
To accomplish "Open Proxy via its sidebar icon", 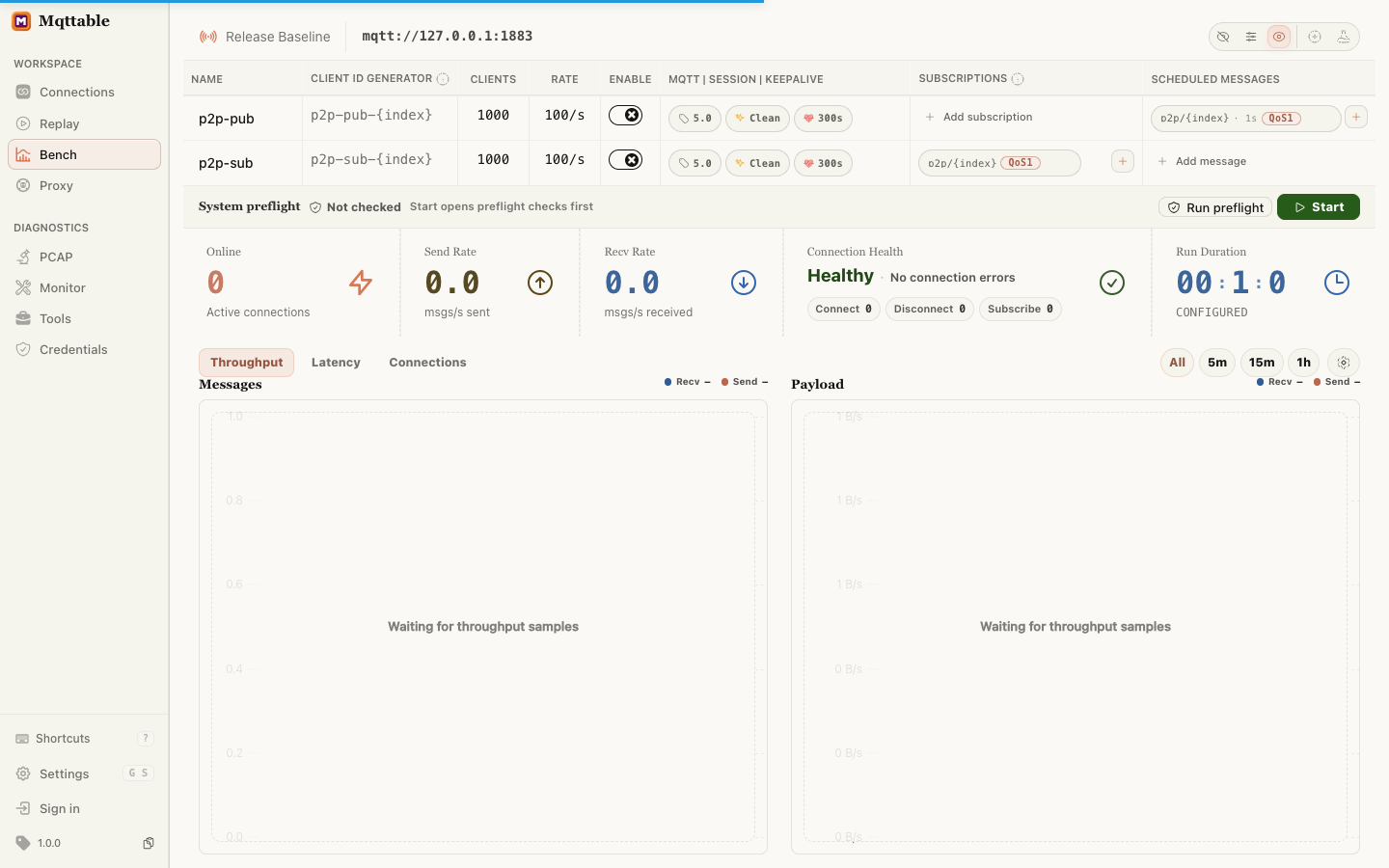I will [x=23, y=185].
